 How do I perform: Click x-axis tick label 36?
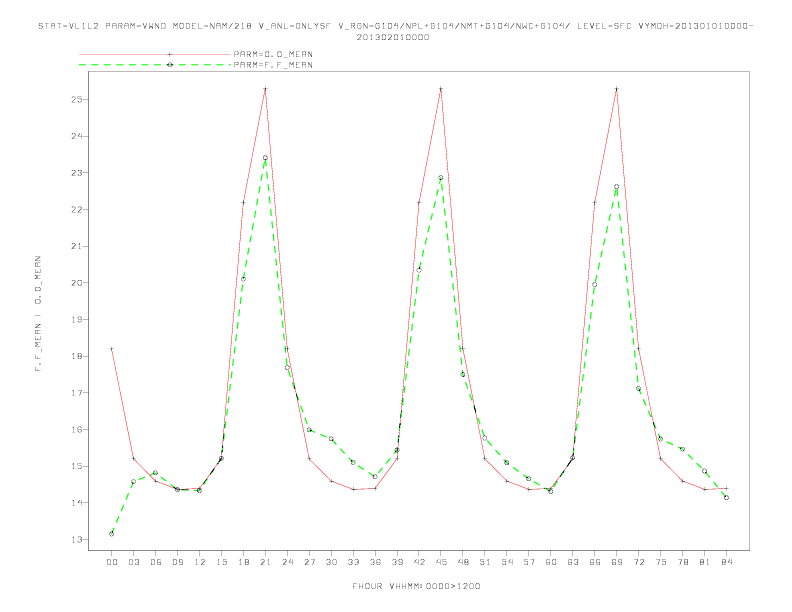[x=375, y=562]
